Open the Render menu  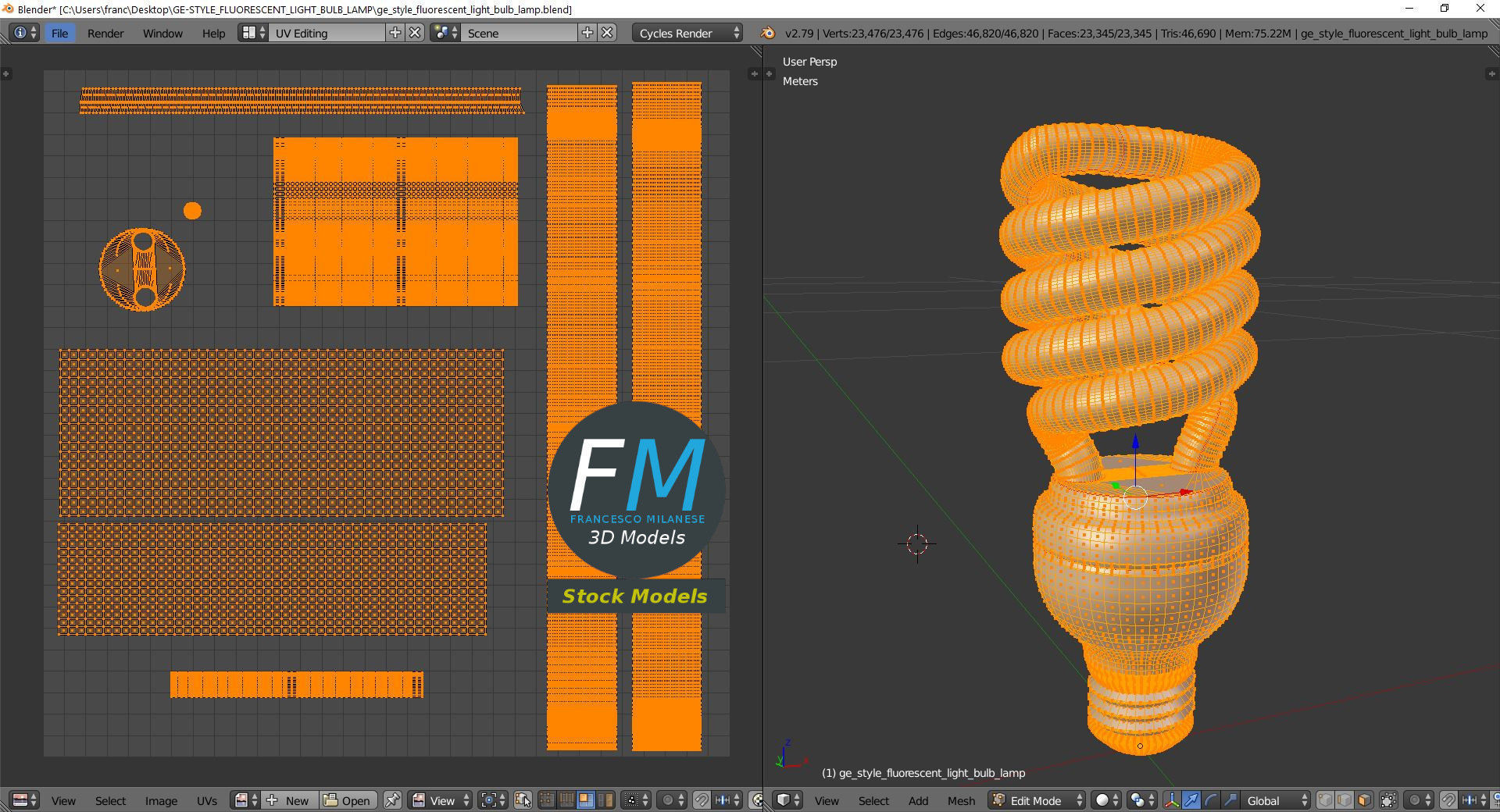[x=105, y=33]
